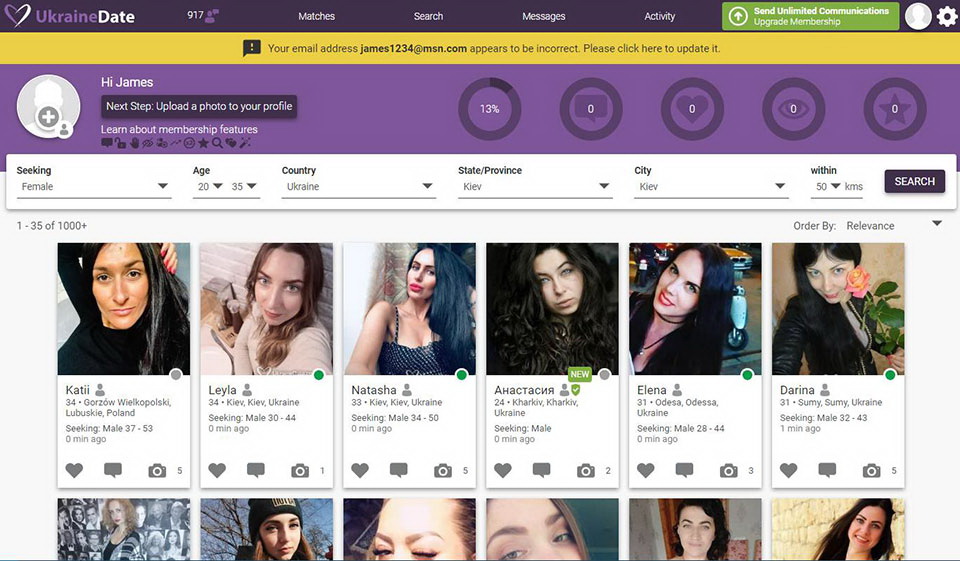This screenshot has height=561, width=960.
Task: Click the SEARCH button
Action: (x=915, y=181)
